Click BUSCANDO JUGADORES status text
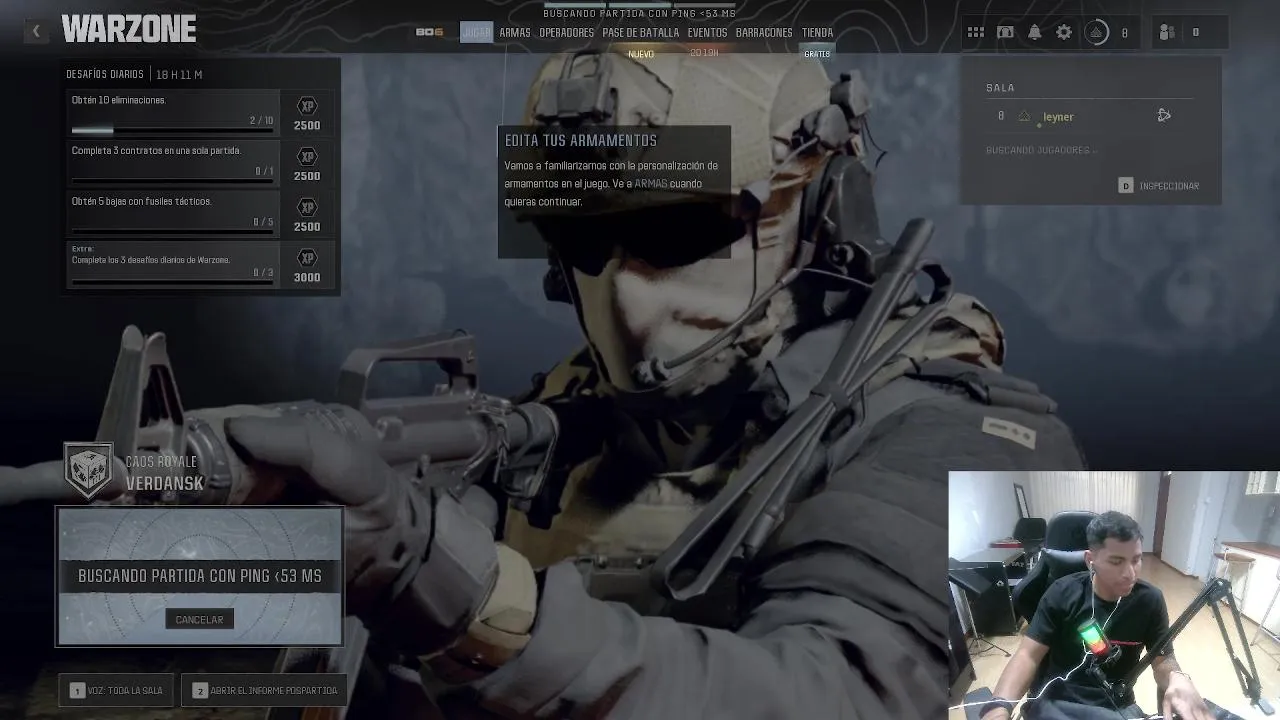The height and width of the screenshot is (720, 1280). [1041, 150]
